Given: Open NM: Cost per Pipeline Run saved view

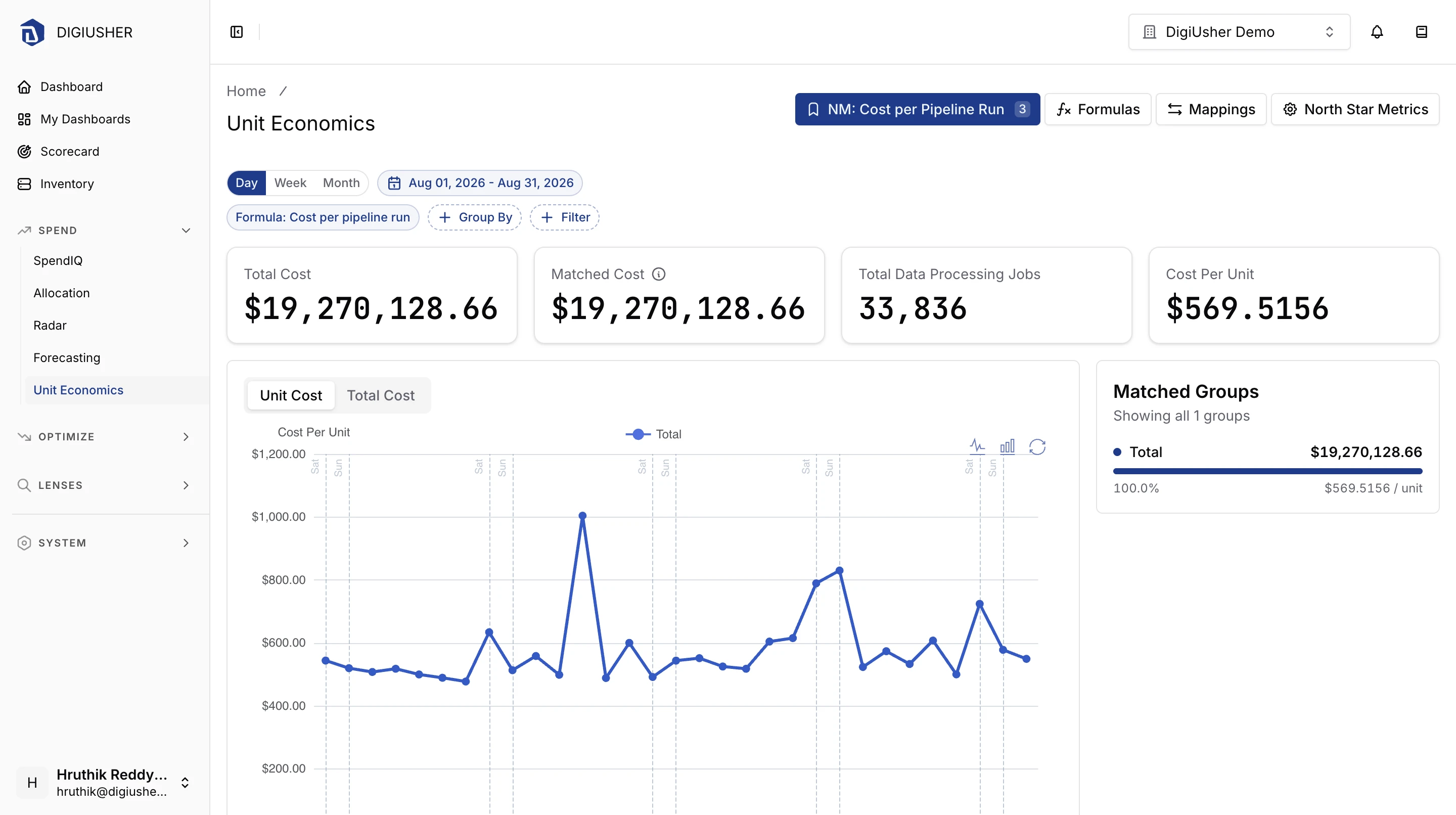Looking at the screenshot, I should click(918, 109).
